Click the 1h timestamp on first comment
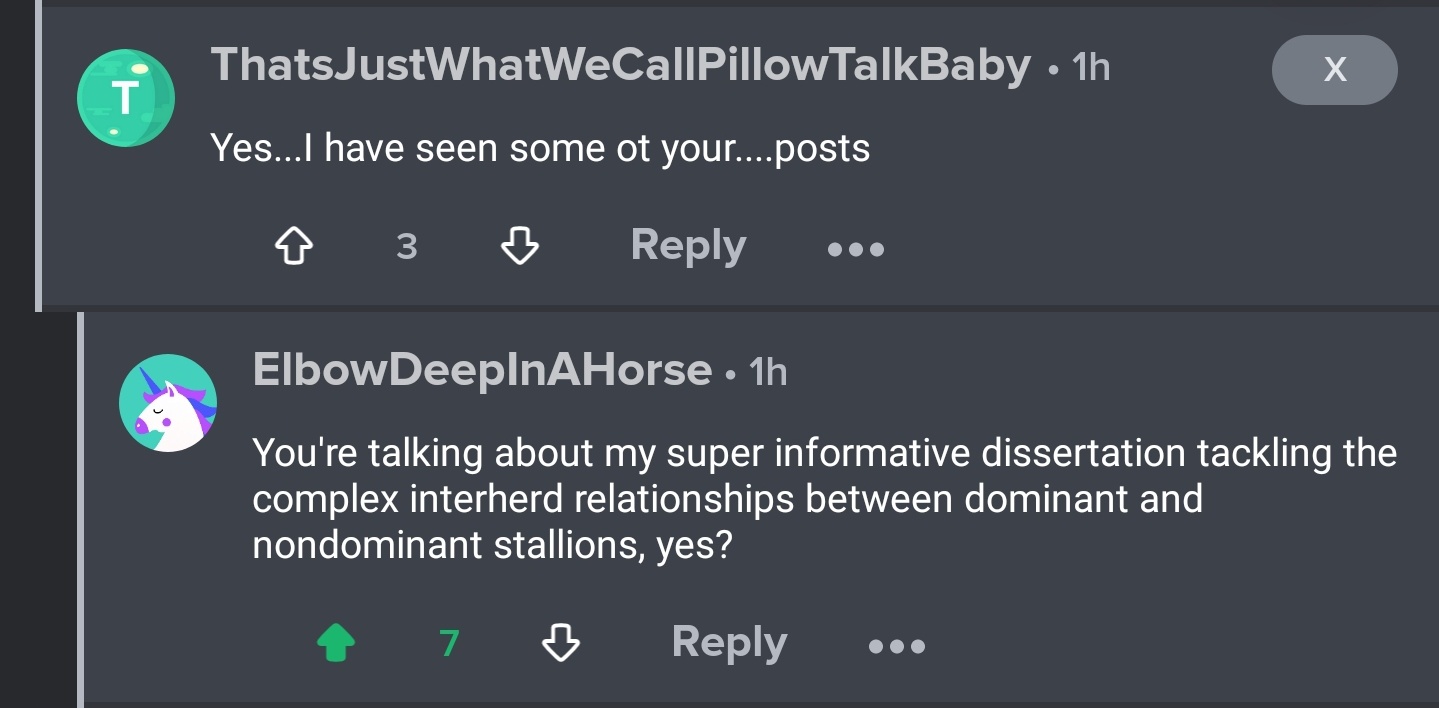Image resolution: width=1439 pixels, height=708 pixels. click(1090, 68)
